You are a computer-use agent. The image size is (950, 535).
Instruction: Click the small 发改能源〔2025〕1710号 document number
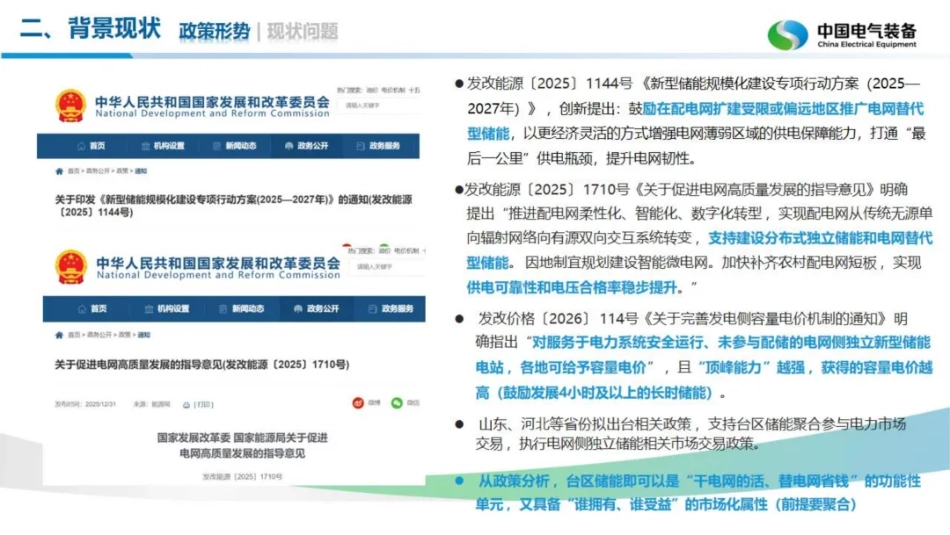click(242, 477)
